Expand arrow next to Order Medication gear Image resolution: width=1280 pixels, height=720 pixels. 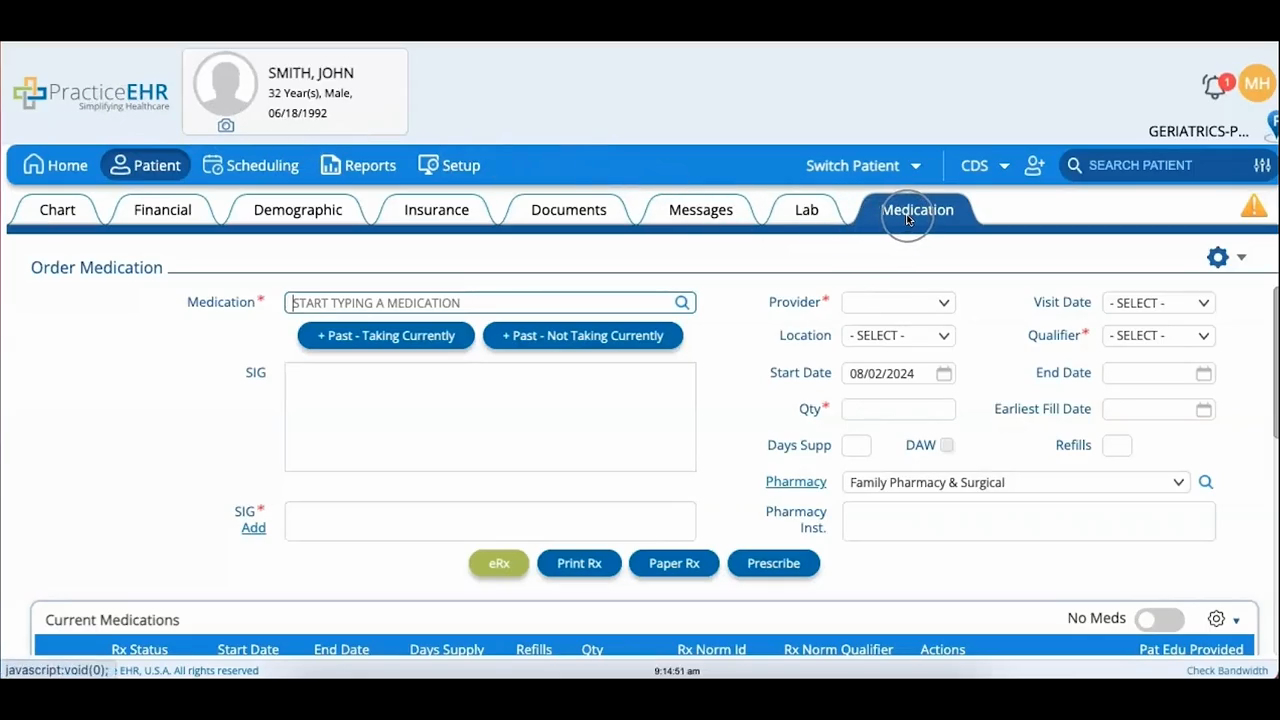pos(1241,258)
